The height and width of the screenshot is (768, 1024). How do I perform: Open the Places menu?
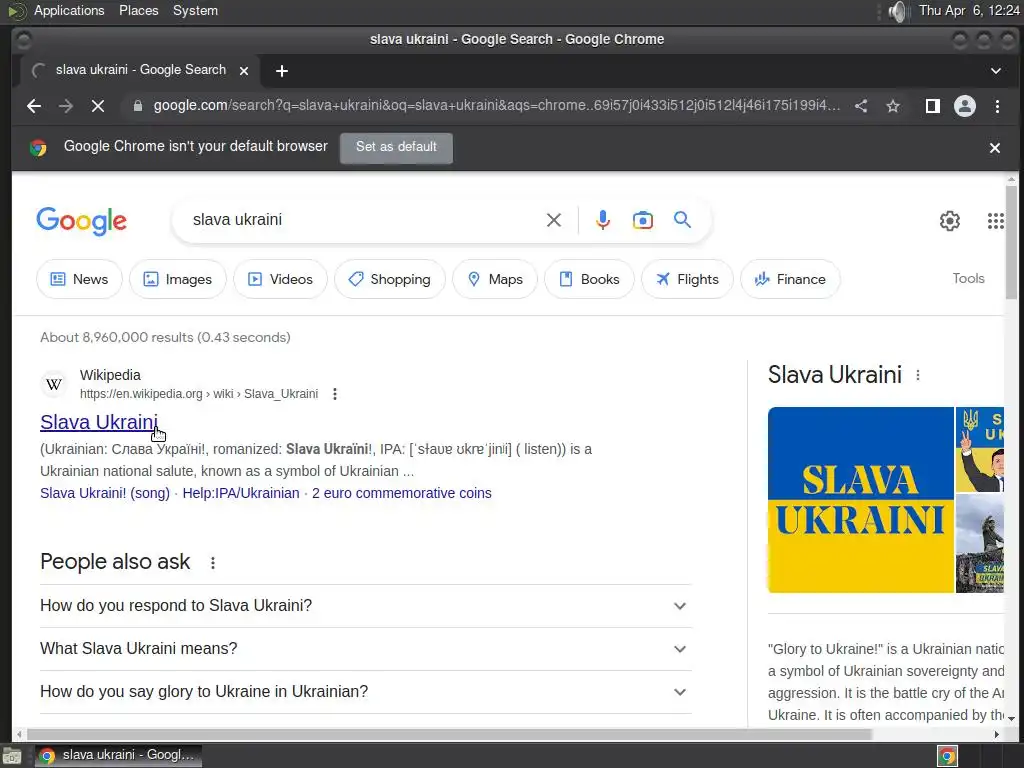pyautogui.click(x=138, y=10)
